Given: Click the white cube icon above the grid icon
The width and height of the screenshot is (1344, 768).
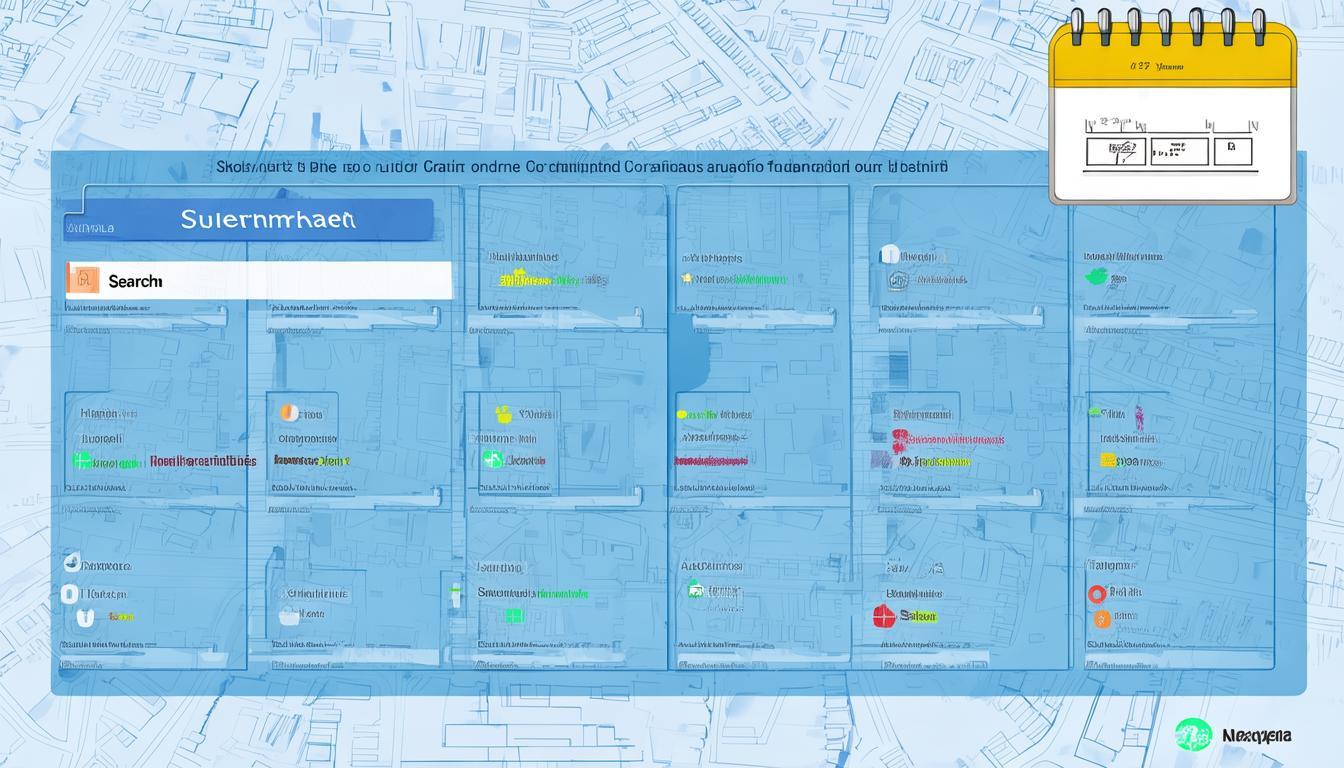Looking at the screenshot, I should (888, 255).
